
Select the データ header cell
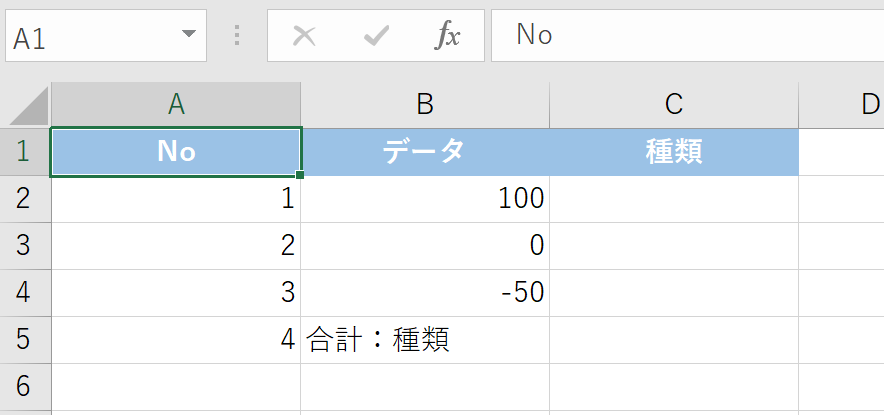pos(425,152)
